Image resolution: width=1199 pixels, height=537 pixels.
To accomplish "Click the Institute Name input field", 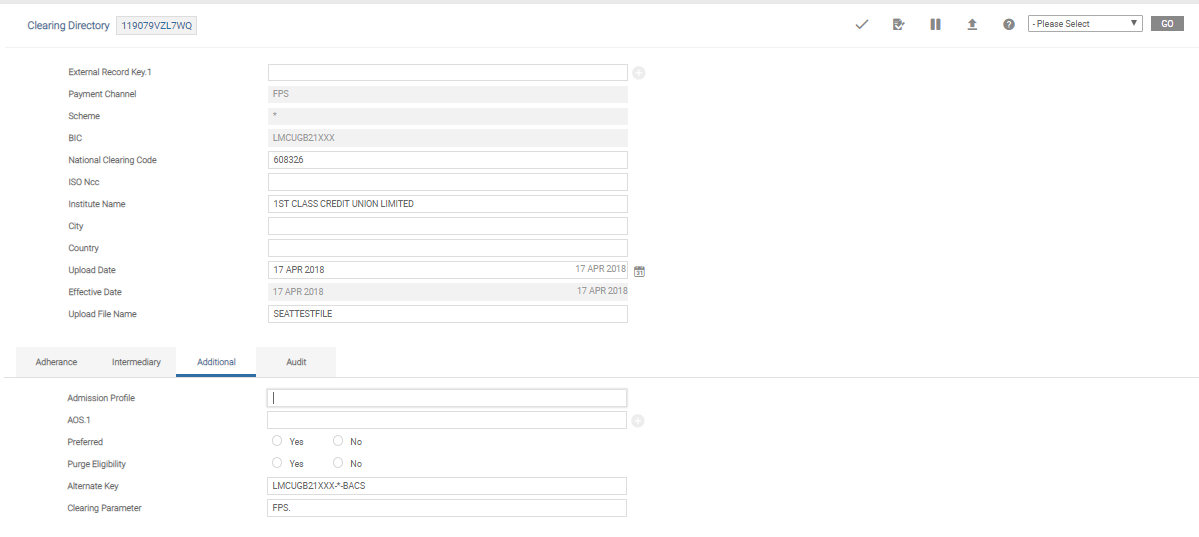I will (447, 204).
